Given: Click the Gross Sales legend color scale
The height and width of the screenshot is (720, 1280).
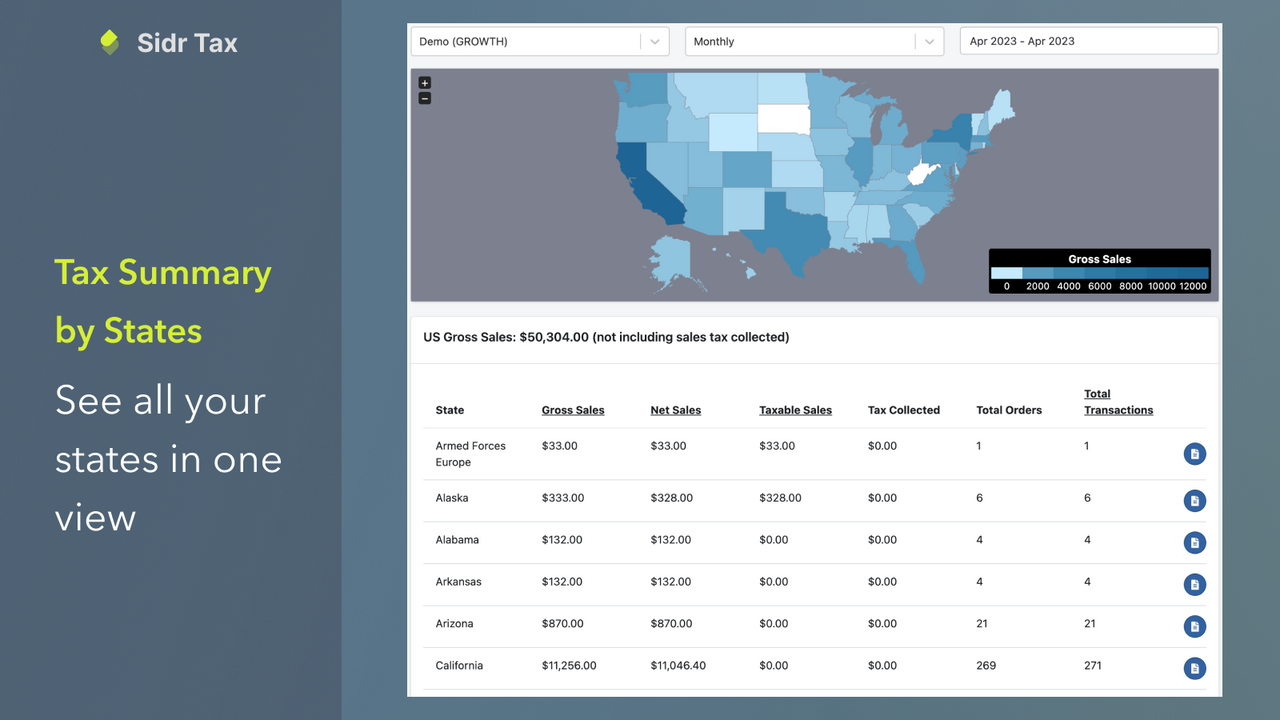Looking at the screenshot, I should point(1100,272).
